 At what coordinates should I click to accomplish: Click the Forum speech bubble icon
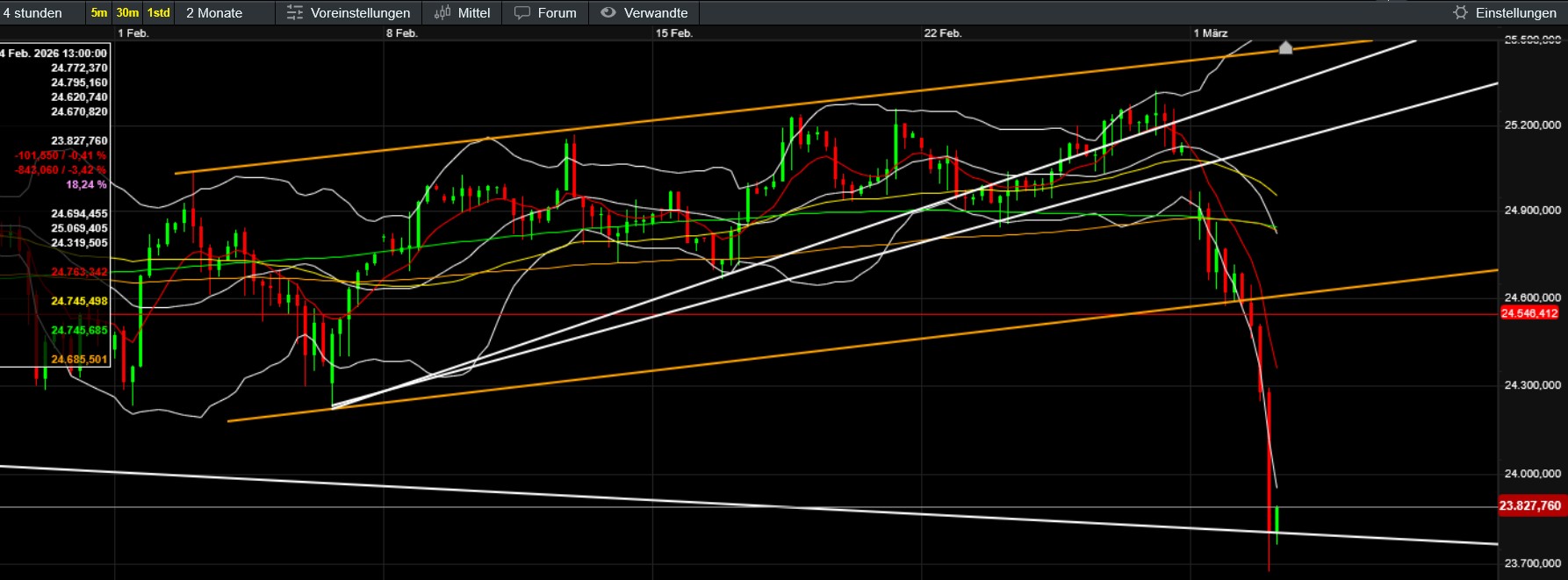(522, 13)
